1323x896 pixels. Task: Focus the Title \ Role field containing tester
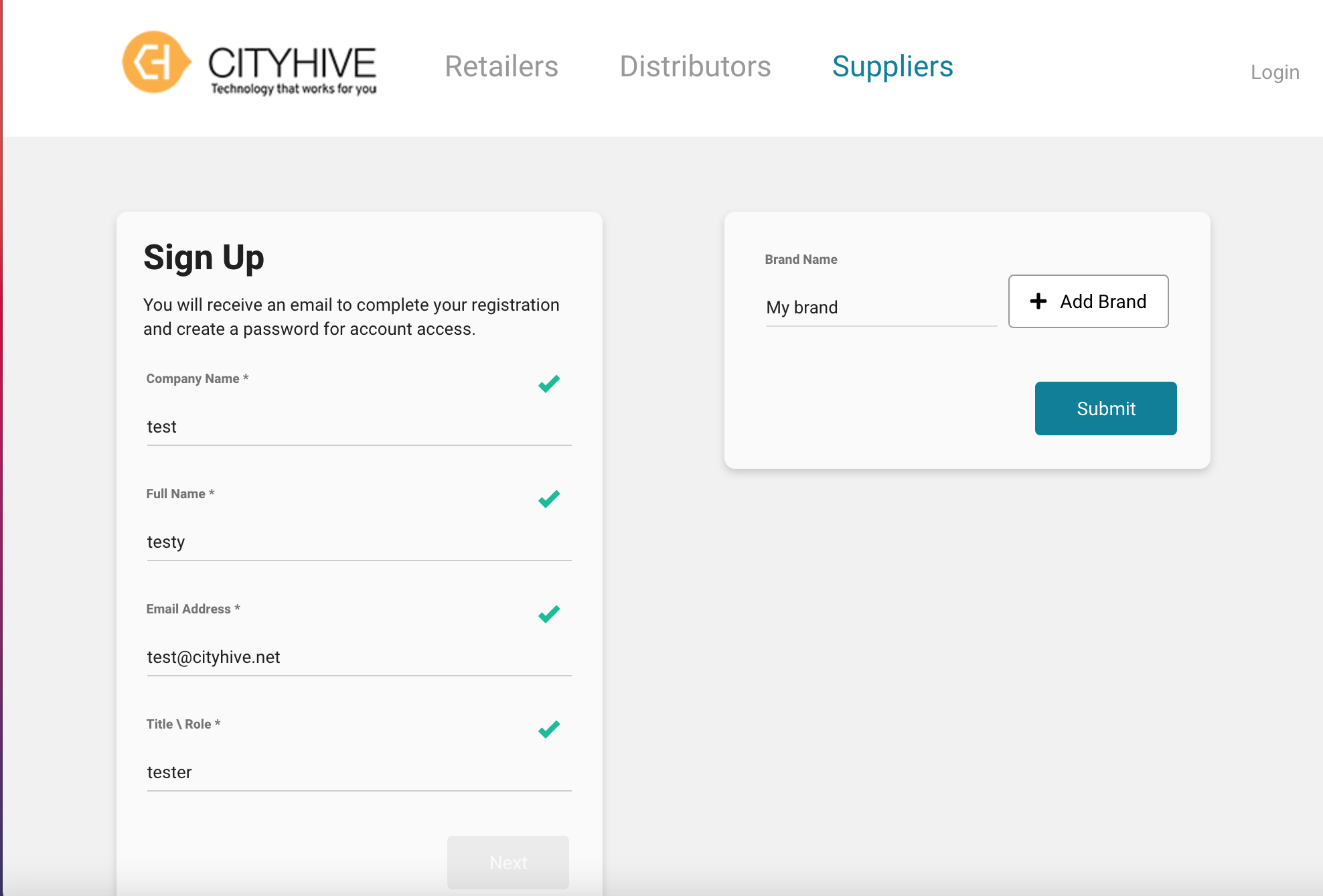coord(360,773)
